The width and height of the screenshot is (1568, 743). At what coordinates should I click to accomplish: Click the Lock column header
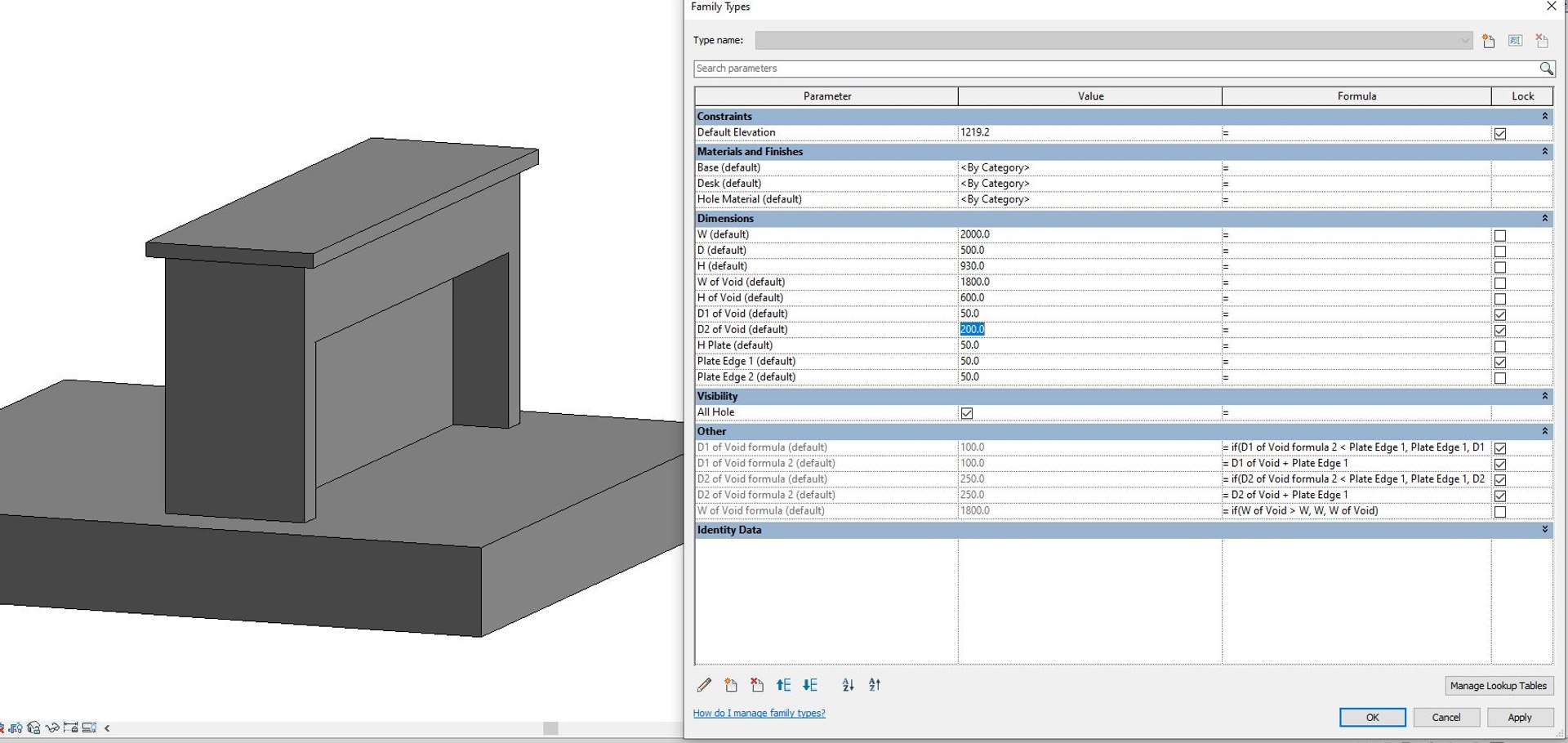(x=1522, y=96)
